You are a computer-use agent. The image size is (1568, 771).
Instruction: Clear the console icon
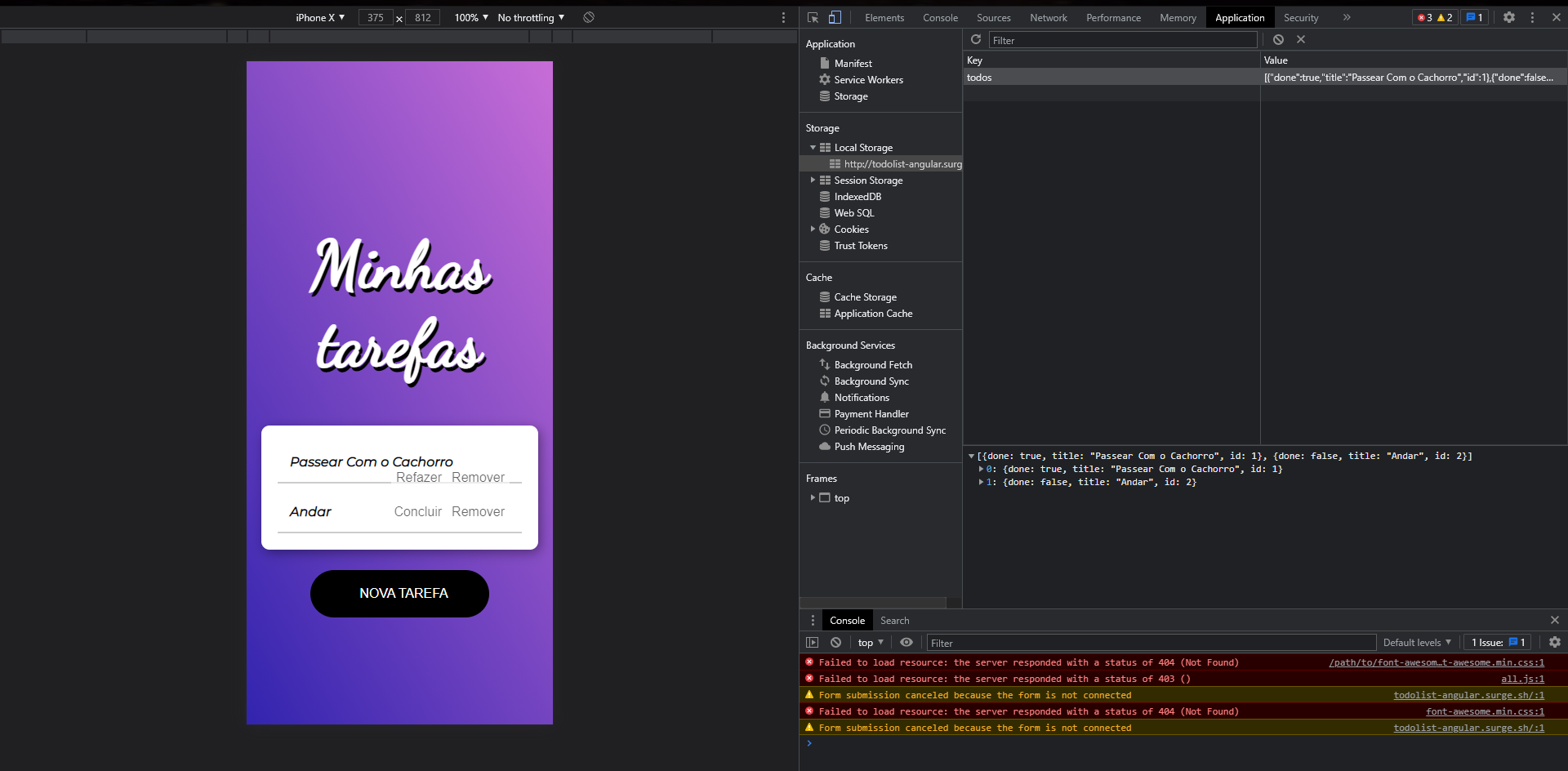[x=835, y=643]
